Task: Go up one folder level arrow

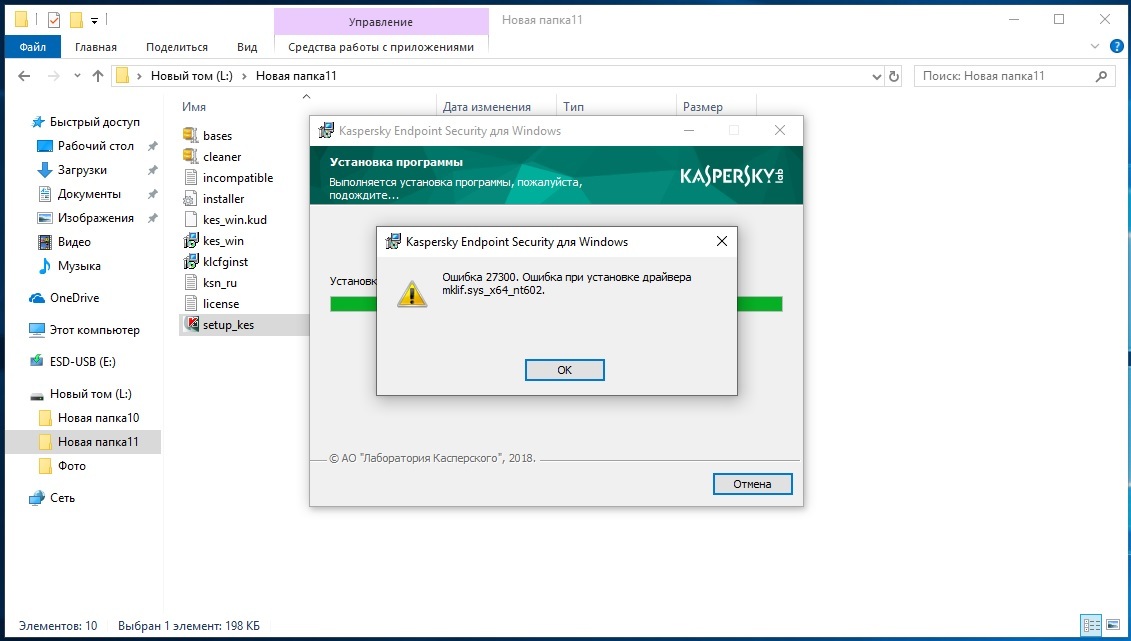Action: click(x=97, y=76)
